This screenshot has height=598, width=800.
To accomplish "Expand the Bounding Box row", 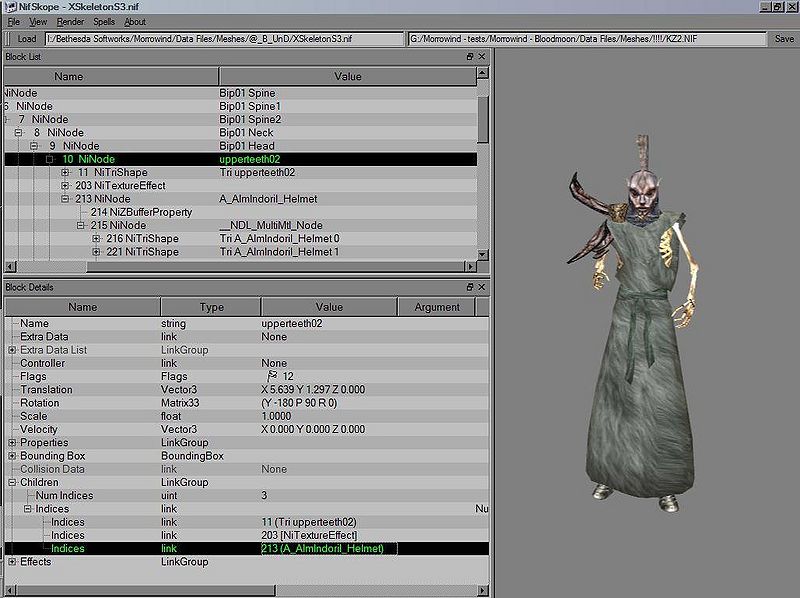I will point(12,456).
